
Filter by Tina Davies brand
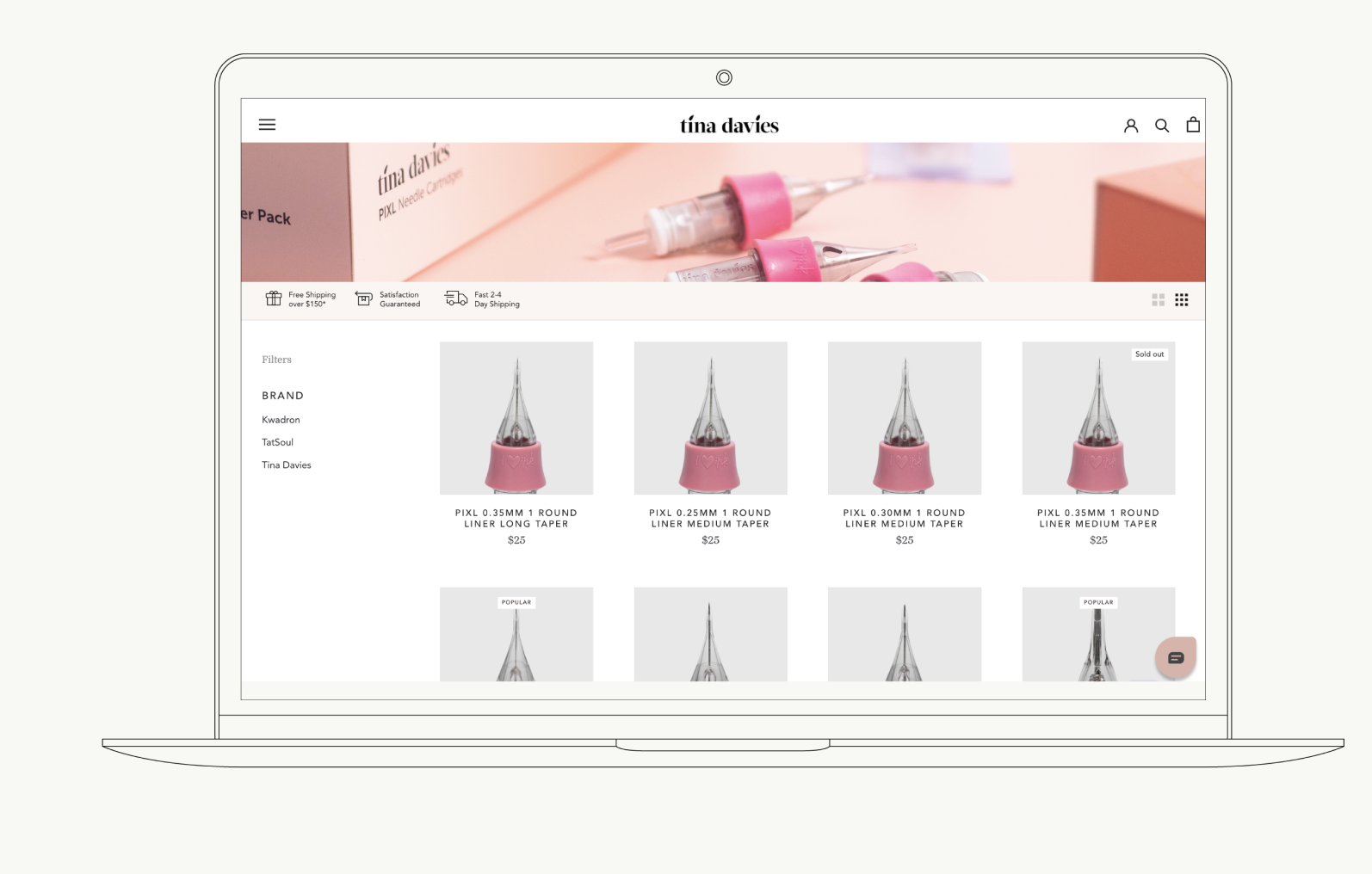click(287, 465)
